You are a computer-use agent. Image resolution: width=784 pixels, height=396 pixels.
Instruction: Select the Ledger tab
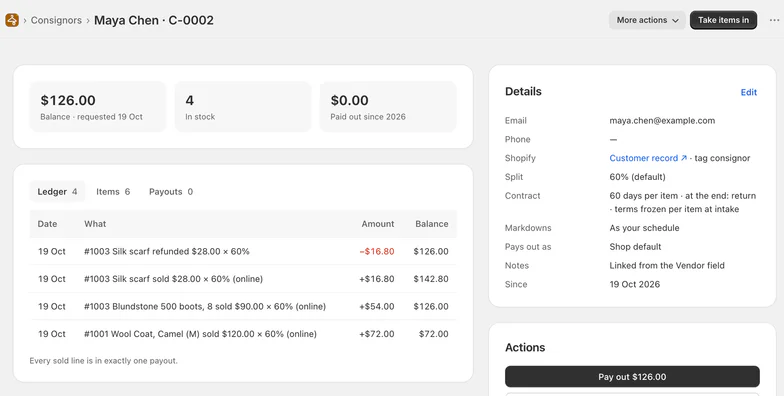click(x=57, y=192)
